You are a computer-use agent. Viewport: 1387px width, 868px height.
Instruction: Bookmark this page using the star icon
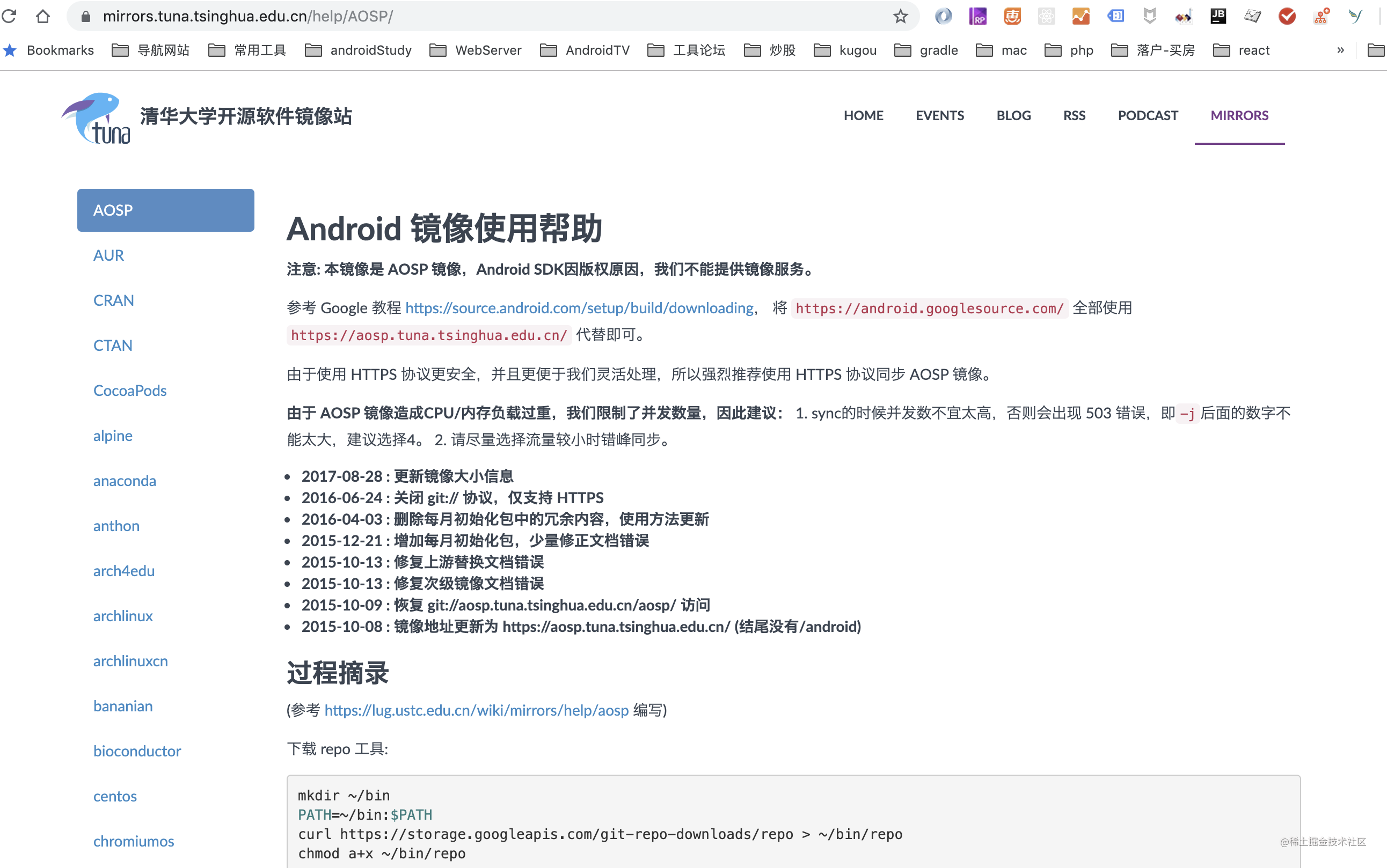(x=900, y=16)
